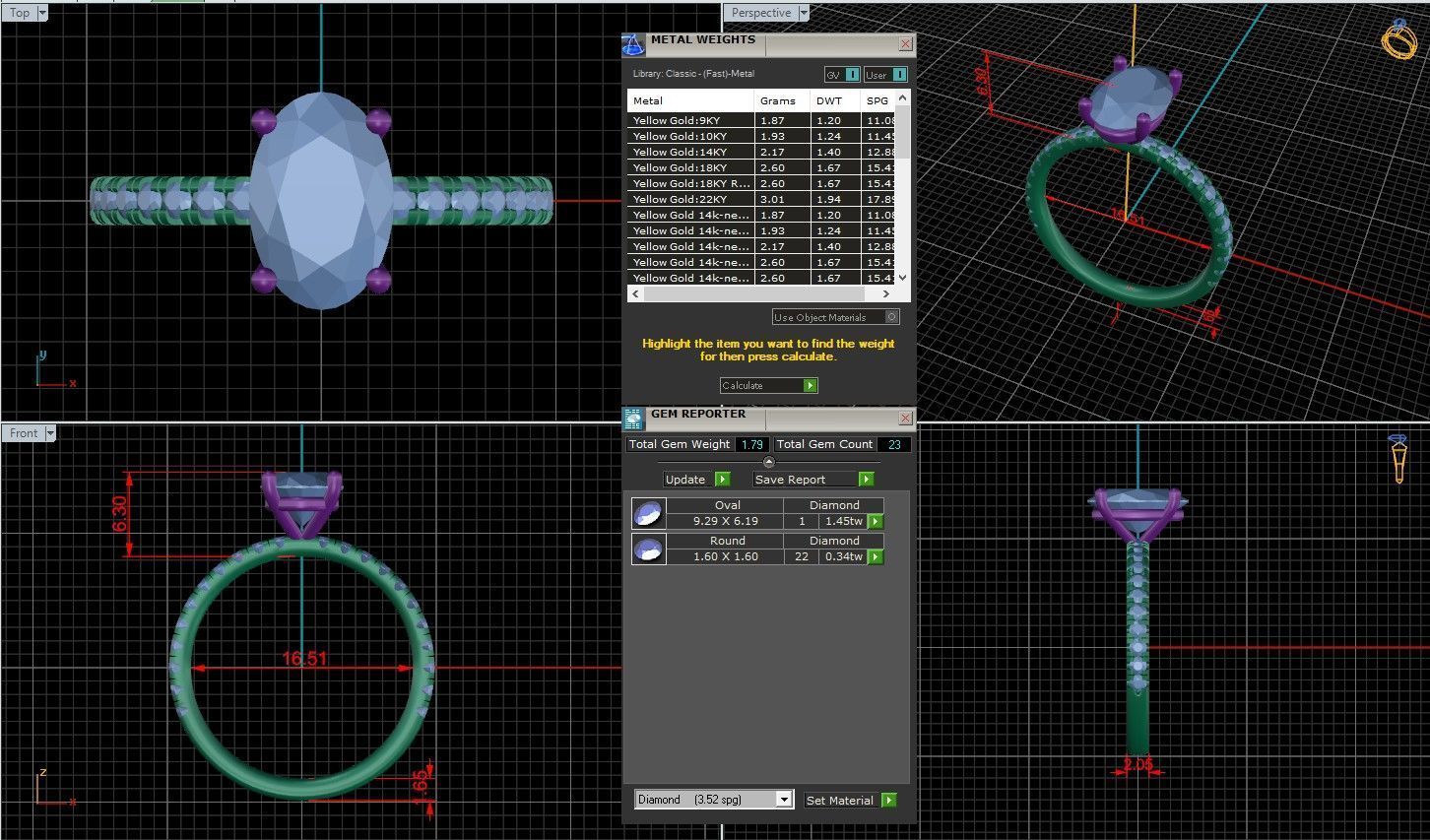Click the 1.45tw weight cell
Viewport: 1430px width, 840px height.
tap(844, 521)
